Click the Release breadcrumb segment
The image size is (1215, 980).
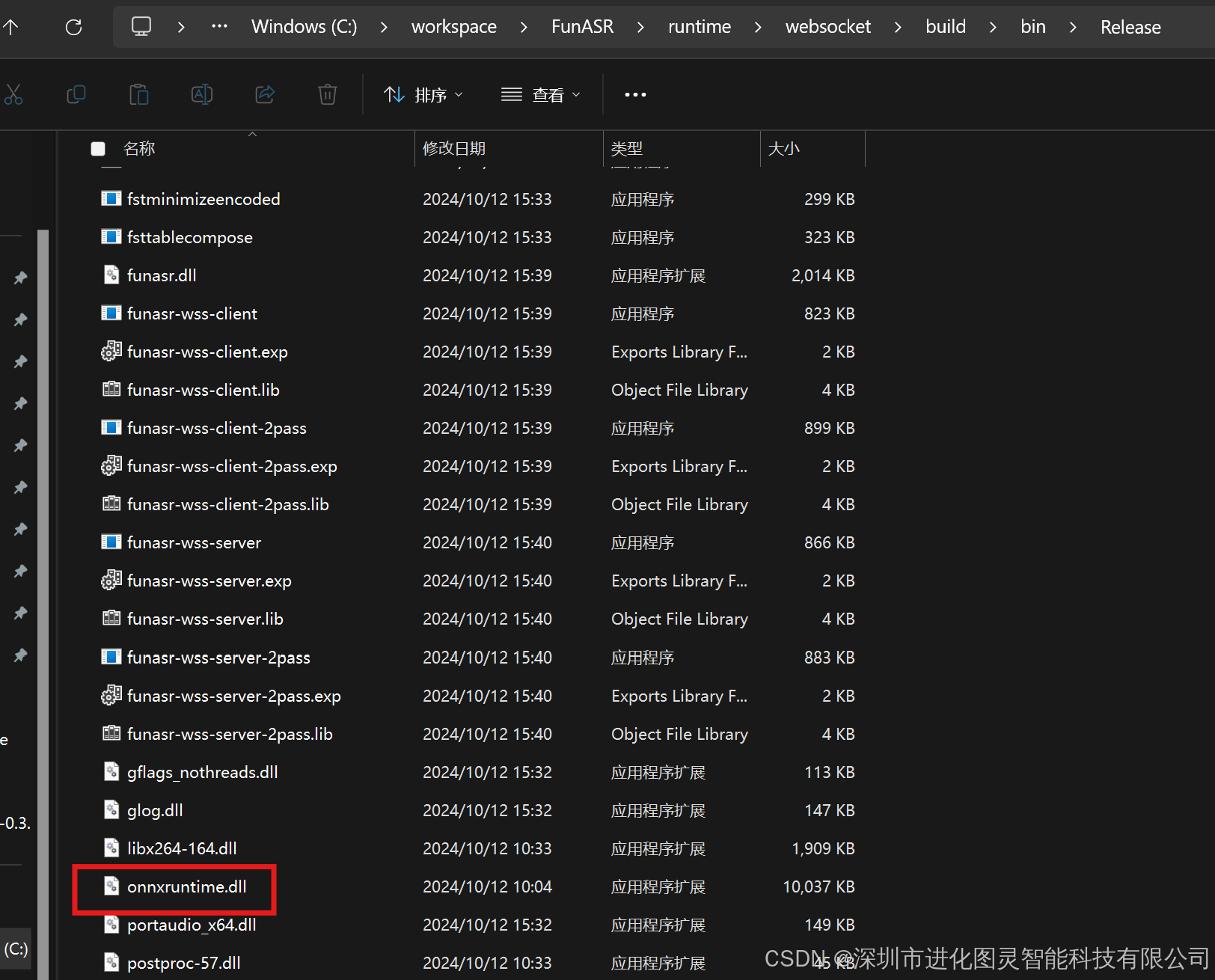point(1130,27)
